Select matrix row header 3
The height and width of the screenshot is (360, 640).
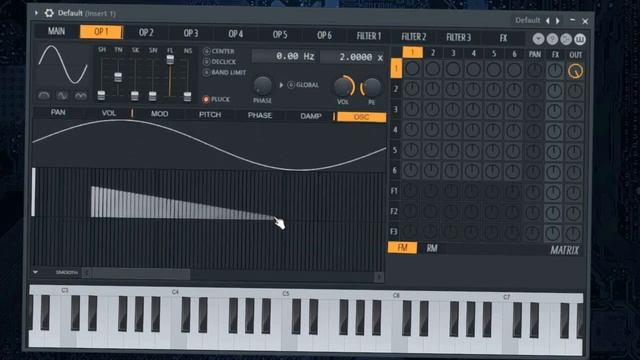395,109
